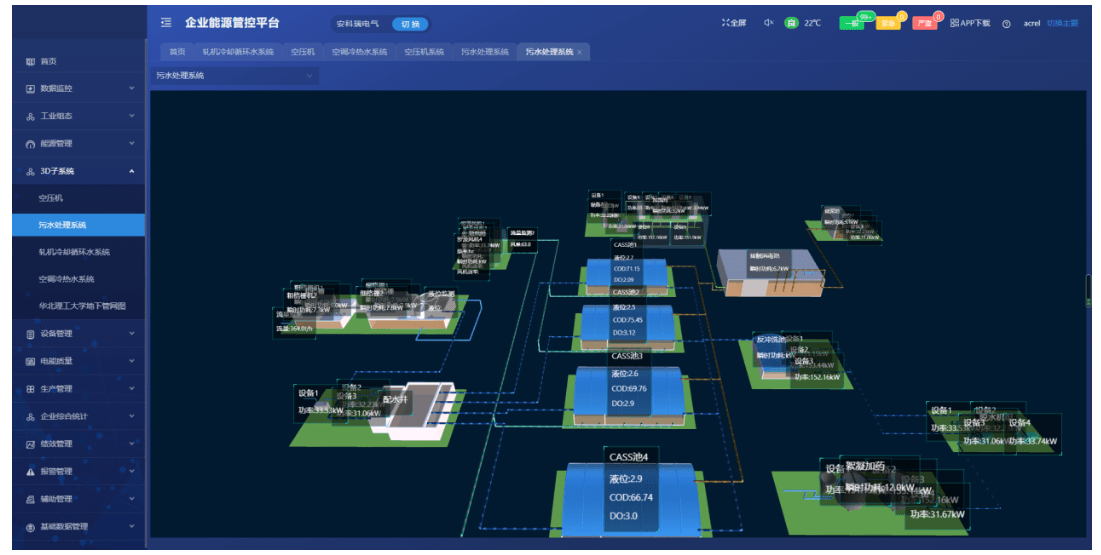Click the yellow 紧急 alarm badge
The height and width of the screenshot is (555, 1101).
(888, 23)
